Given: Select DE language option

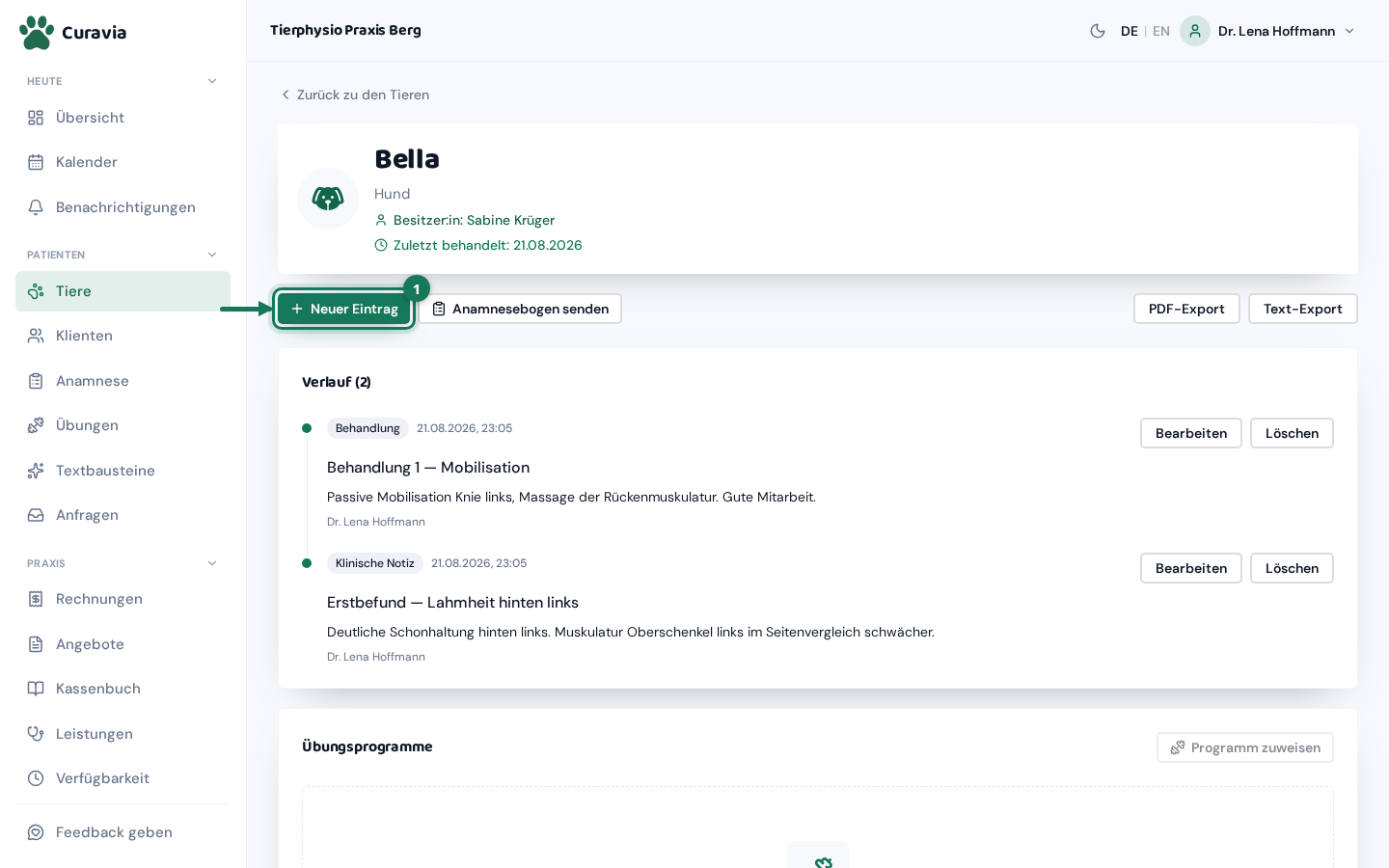Looking at the screenshot, I should (1129, 31).
